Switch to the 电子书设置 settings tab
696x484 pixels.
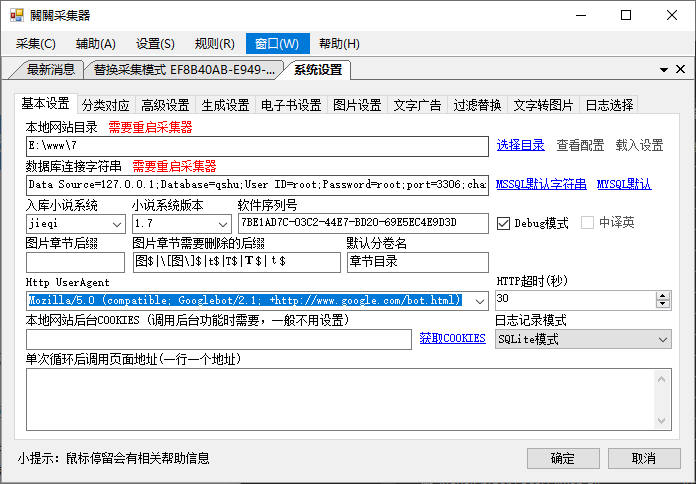(291, 105)
